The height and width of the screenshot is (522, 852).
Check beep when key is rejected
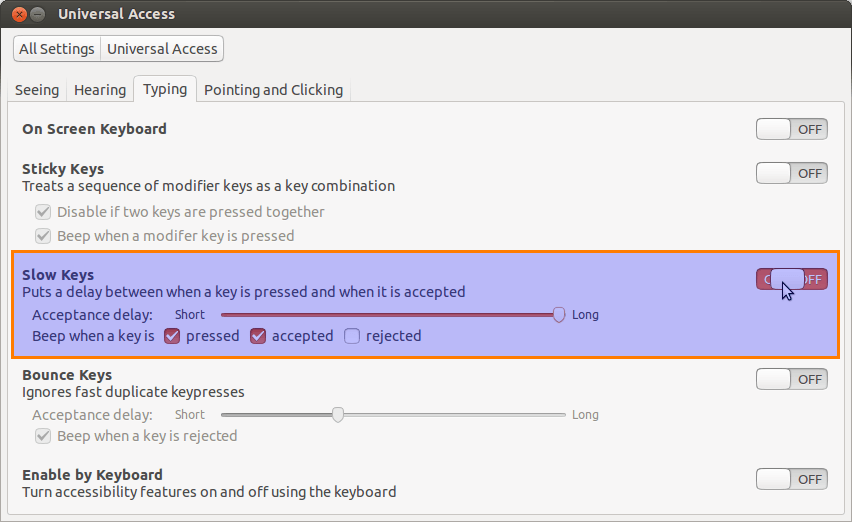352,336
